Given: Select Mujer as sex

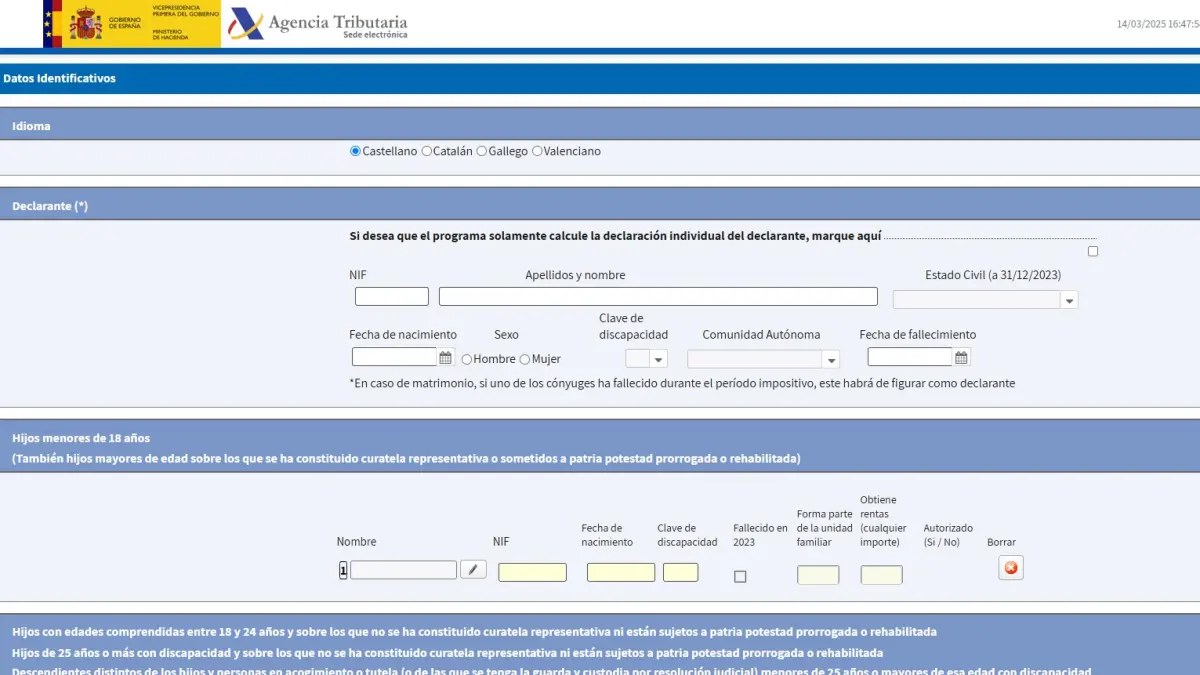Looking at the screenshot, I should click(x=525, y=360).
